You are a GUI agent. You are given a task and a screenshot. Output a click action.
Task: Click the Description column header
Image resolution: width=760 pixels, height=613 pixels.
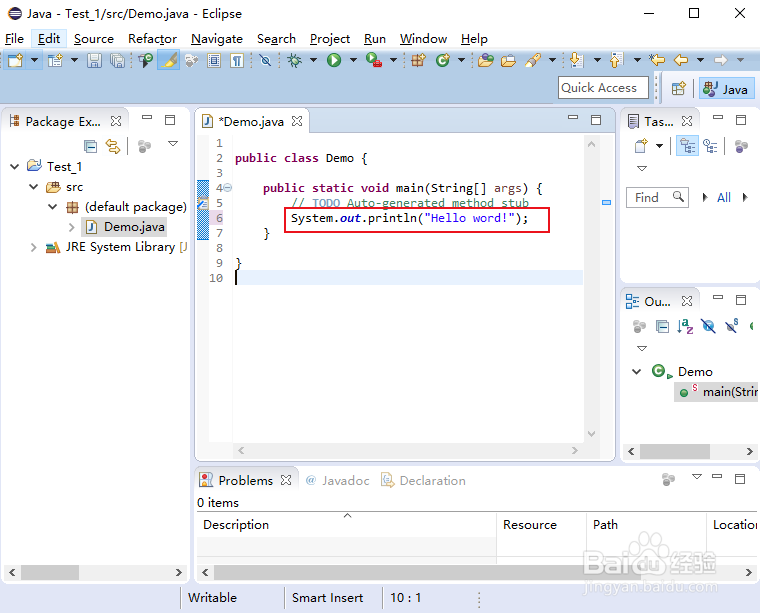(x=347, y=525)
